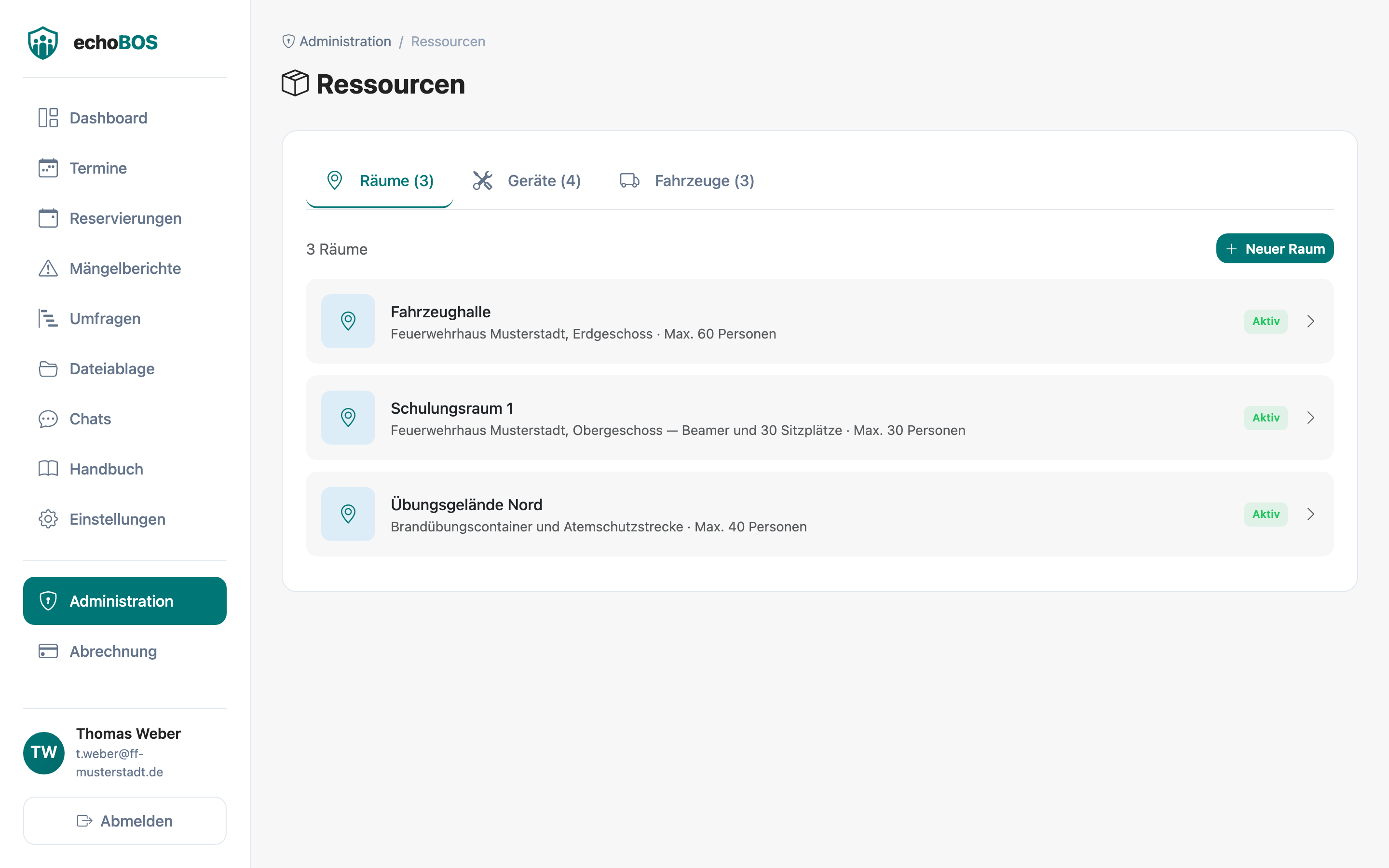This screenshot has width=1389, height=868.
Task: Click the Erdgeschoss Max. 60 Personen description
Action: [x=583, y=334]
